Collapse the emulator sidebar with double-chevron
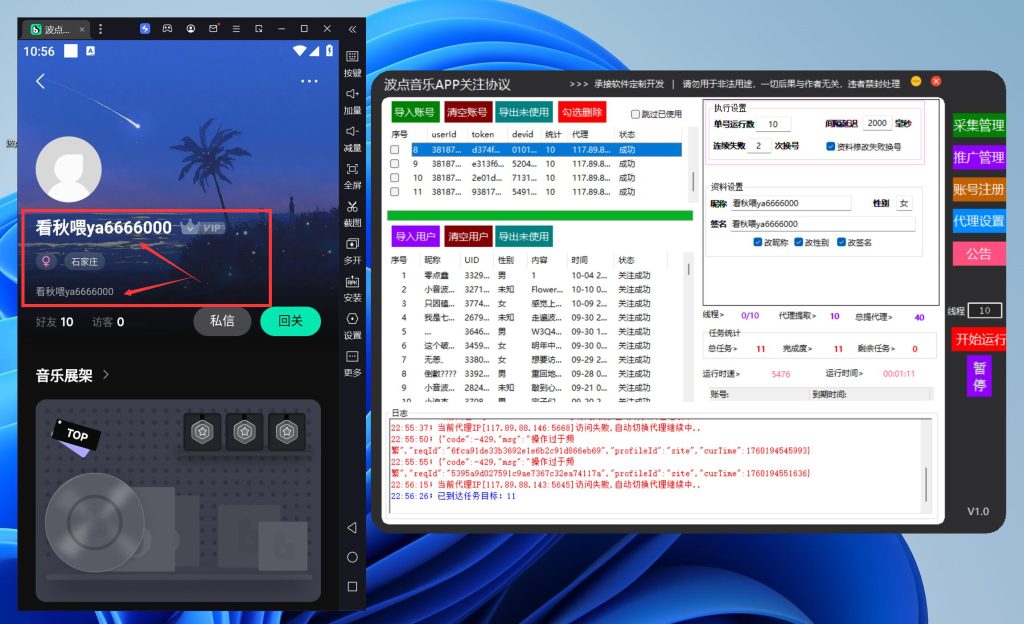The width and height of the screenshot is (1024, 624). 352,29
